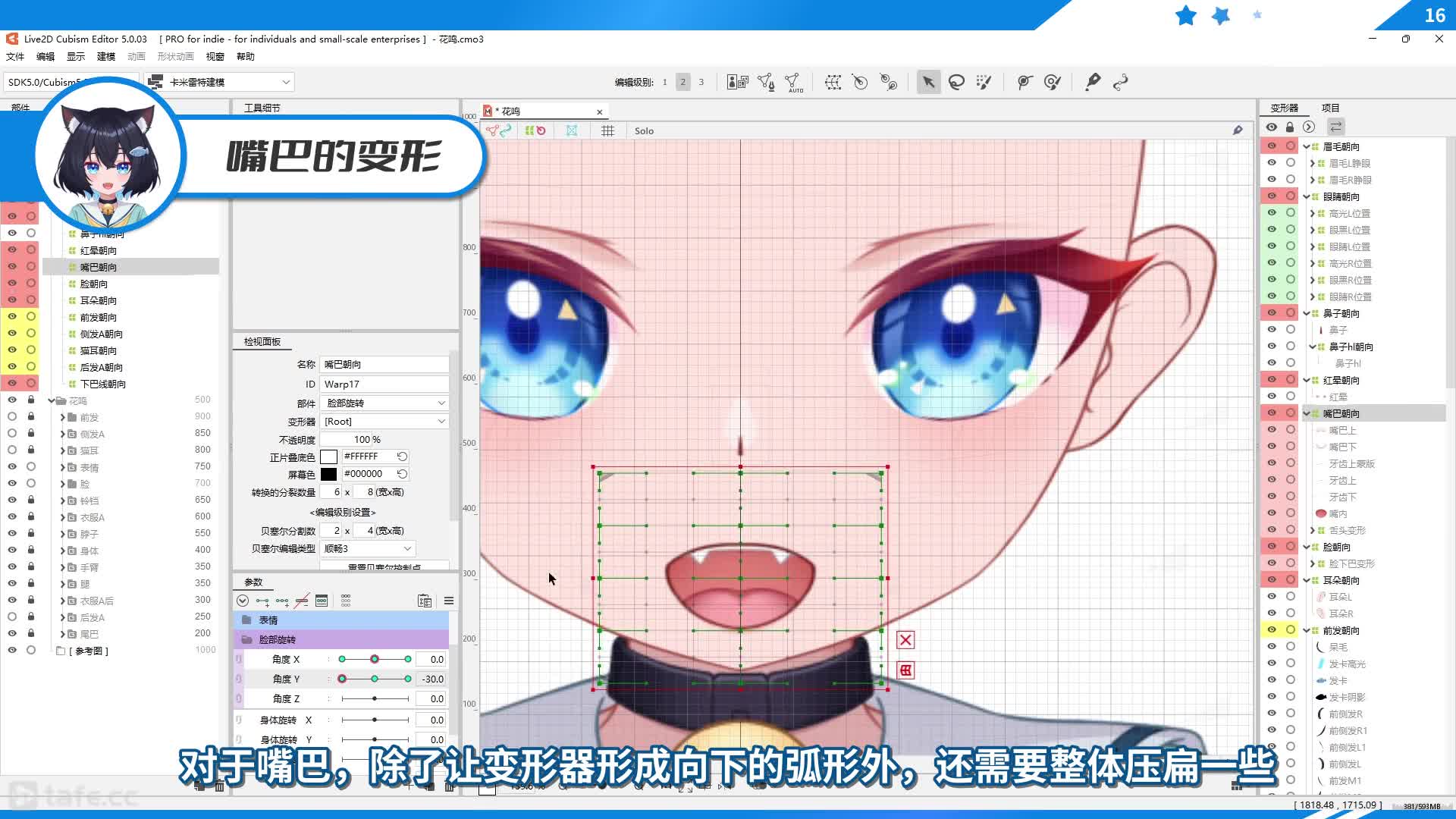Expand 高光L位置 deformer node

point(1313,213)
